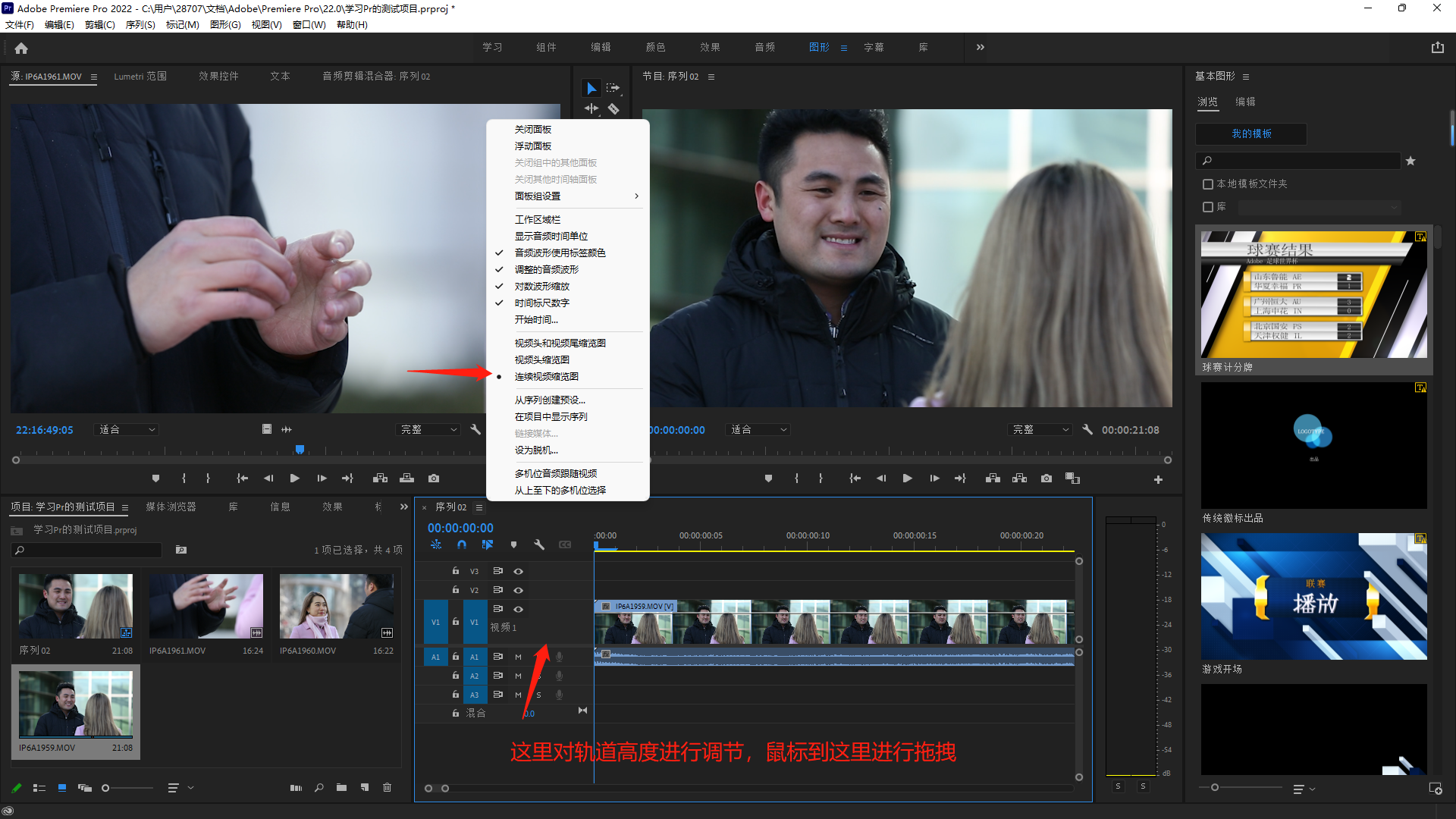Open Program monitor wrench settings
The width and height of the screenshot is (1456, 819).
click(x=1087, y=429)
